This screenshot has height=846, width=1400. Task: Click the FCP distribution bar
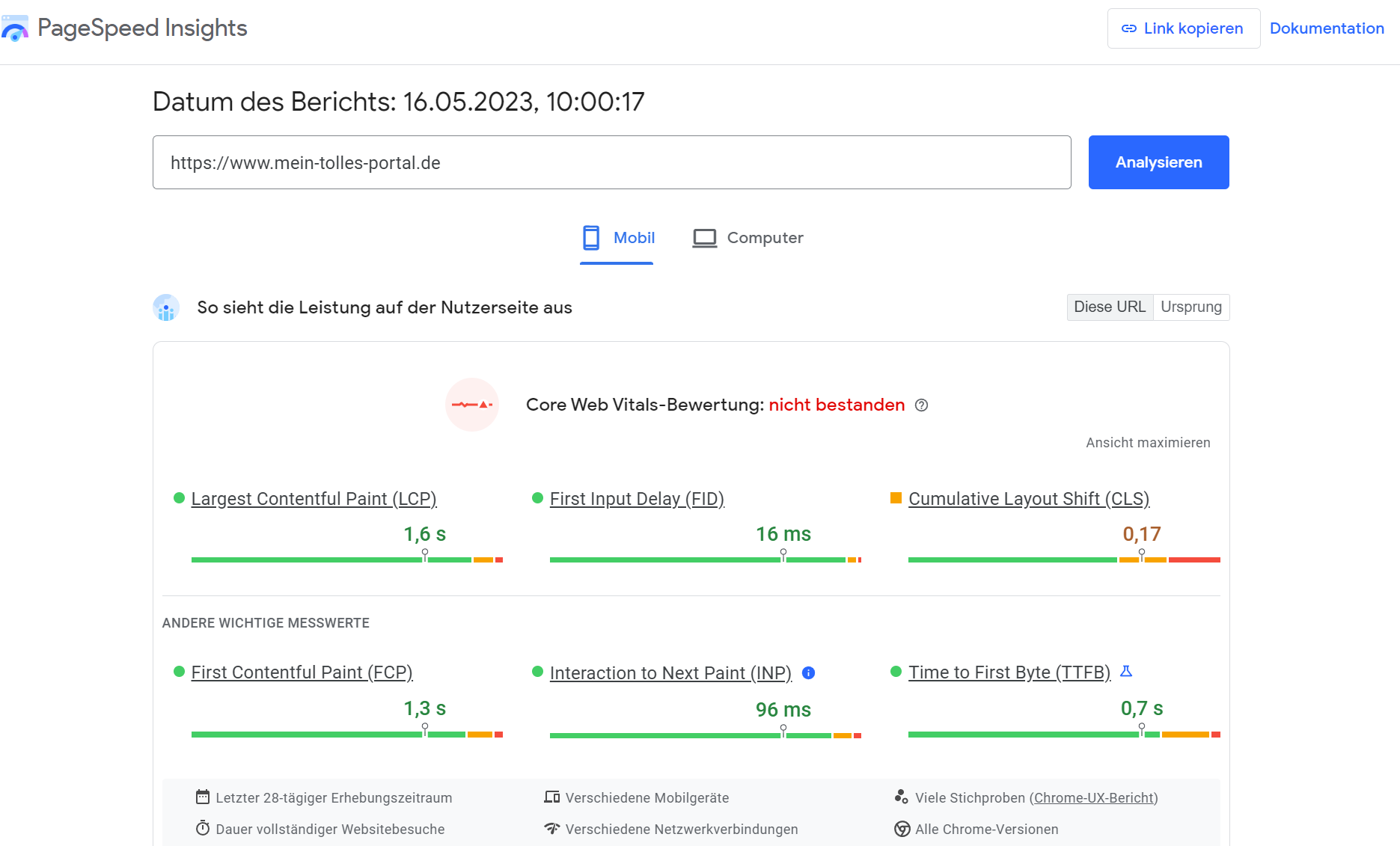347,735
